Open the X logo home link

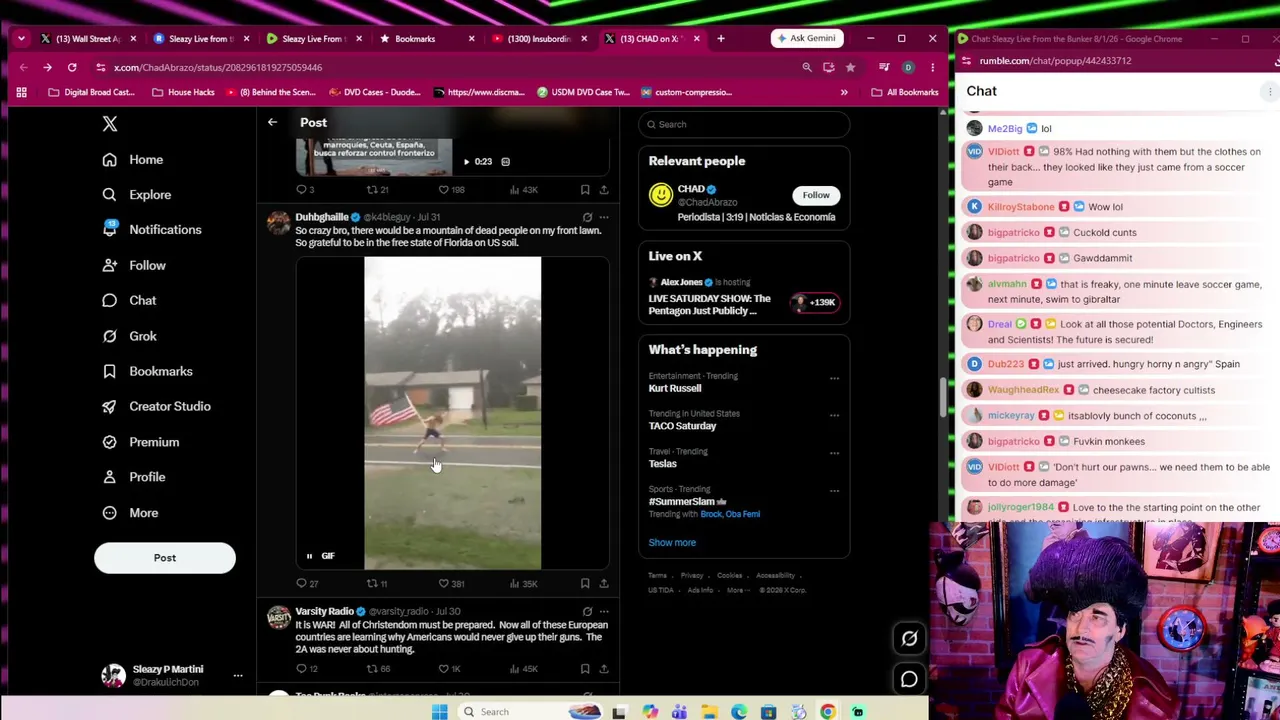coord(110,124)
